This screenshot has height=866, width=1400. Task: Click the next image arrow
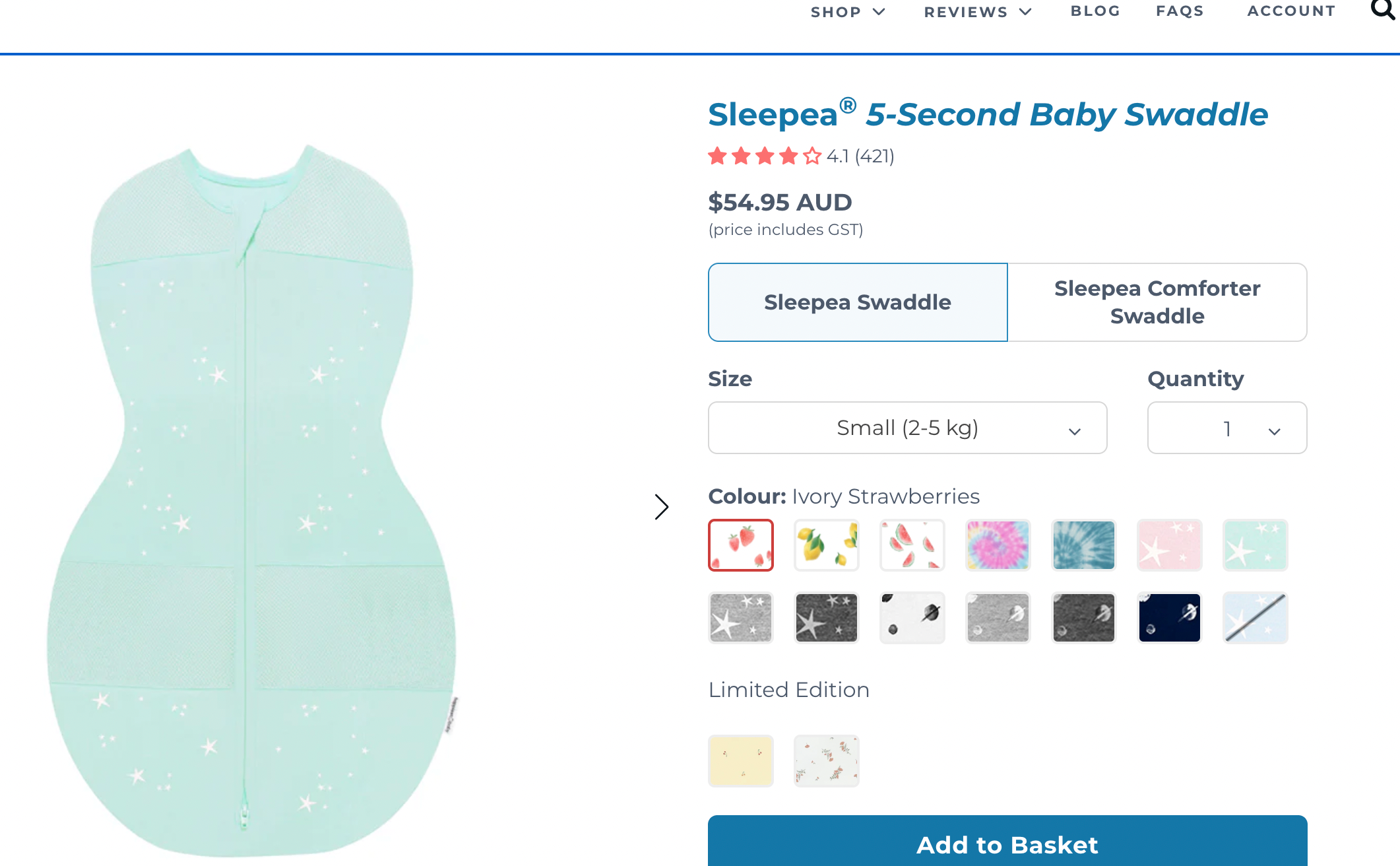pos(661,507)
